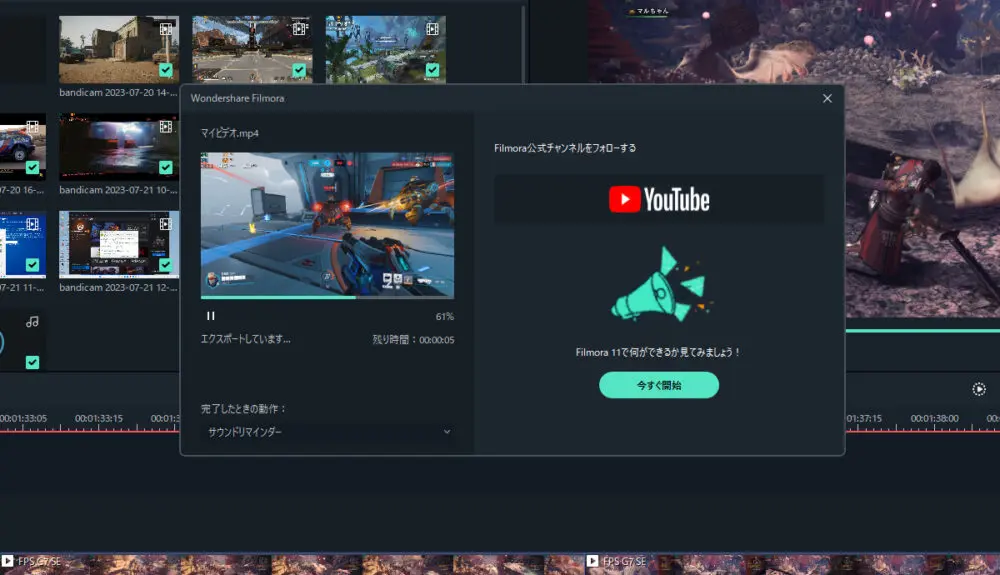
Task: Click film icon on the road scene clip
Action: click(299, 29)
